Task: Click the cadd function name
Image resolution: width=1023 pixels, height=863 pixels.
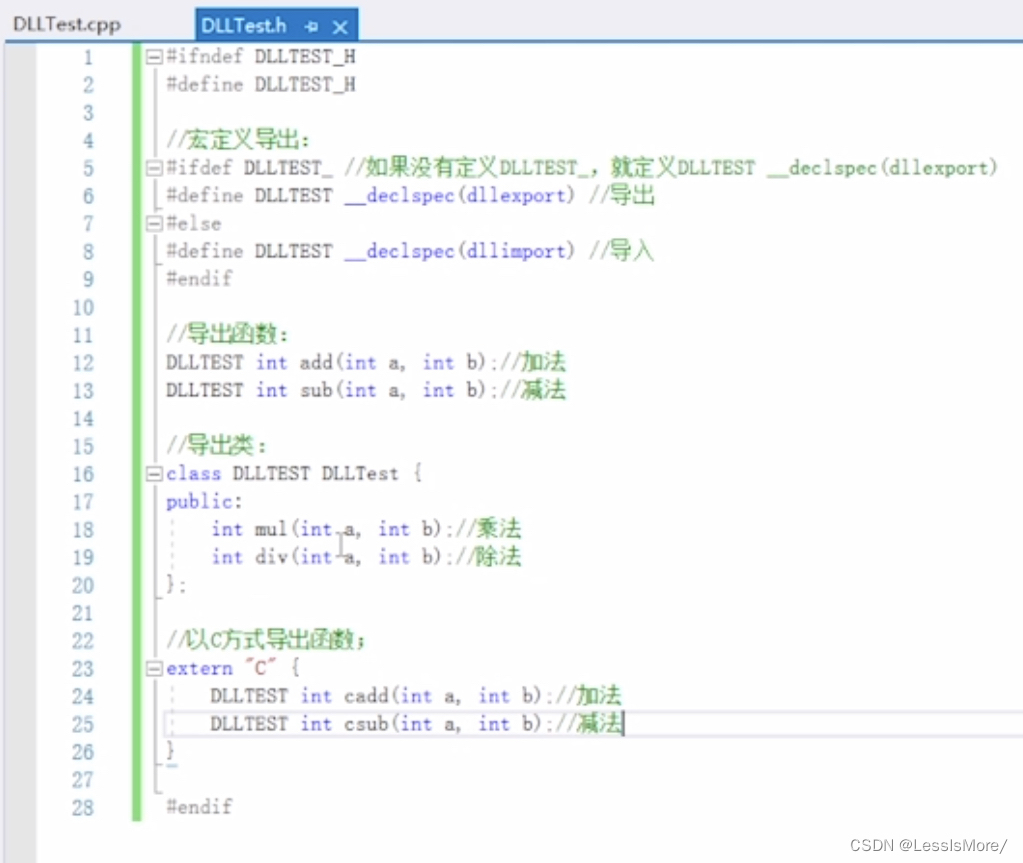Action: (x=366, y=696)
